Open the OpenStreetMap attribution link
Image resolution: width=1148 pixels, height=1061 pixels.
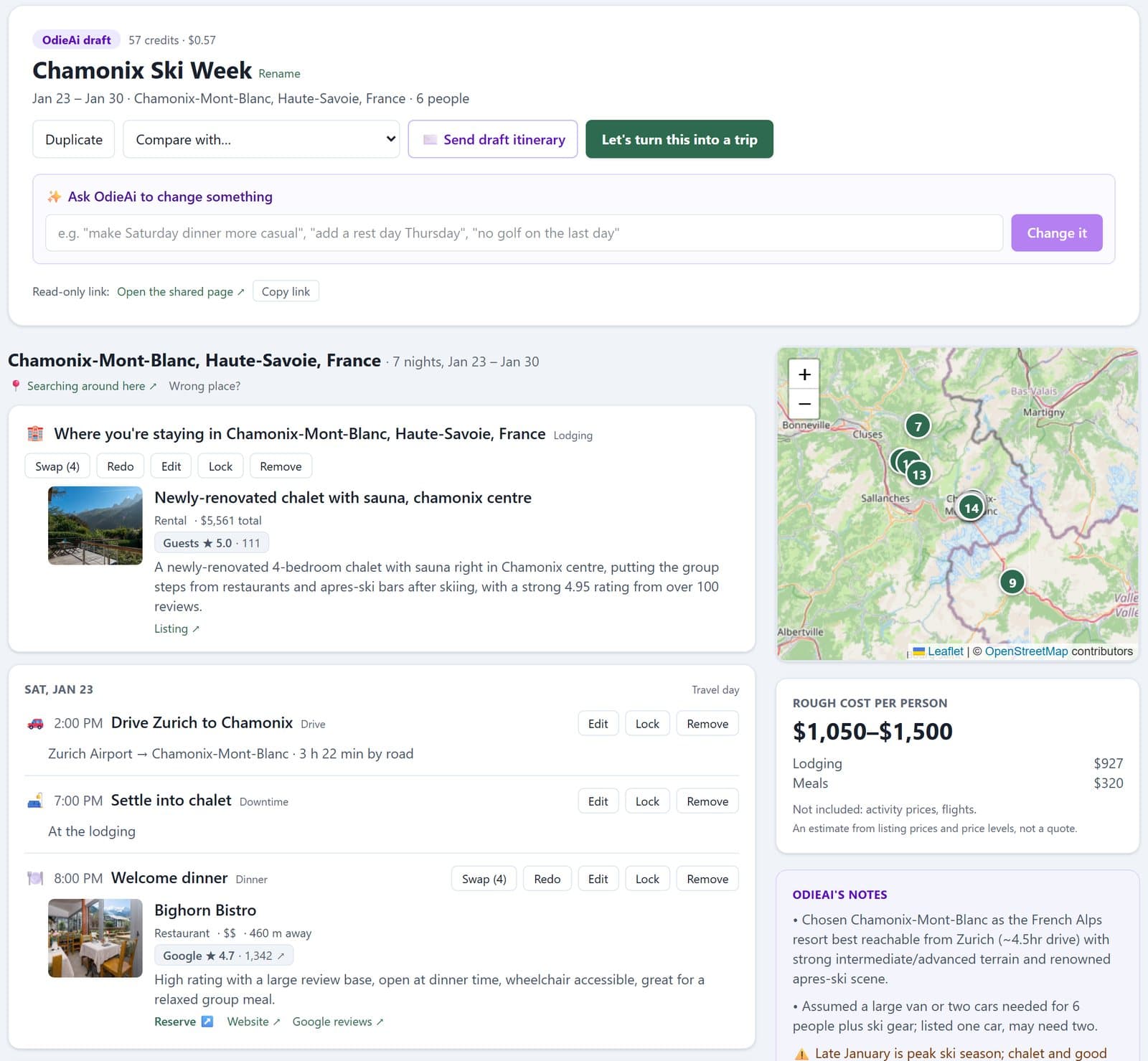(x=1026, y=651)
